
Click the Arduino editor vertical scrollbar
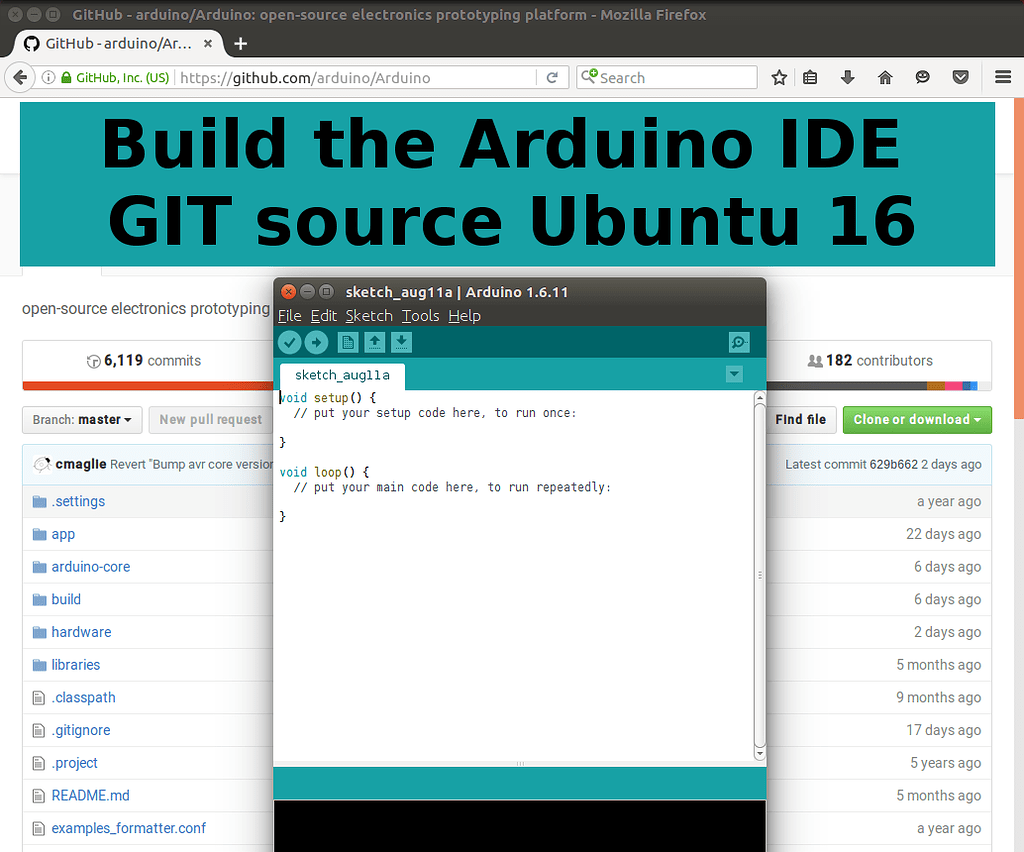tap(760, 576)
